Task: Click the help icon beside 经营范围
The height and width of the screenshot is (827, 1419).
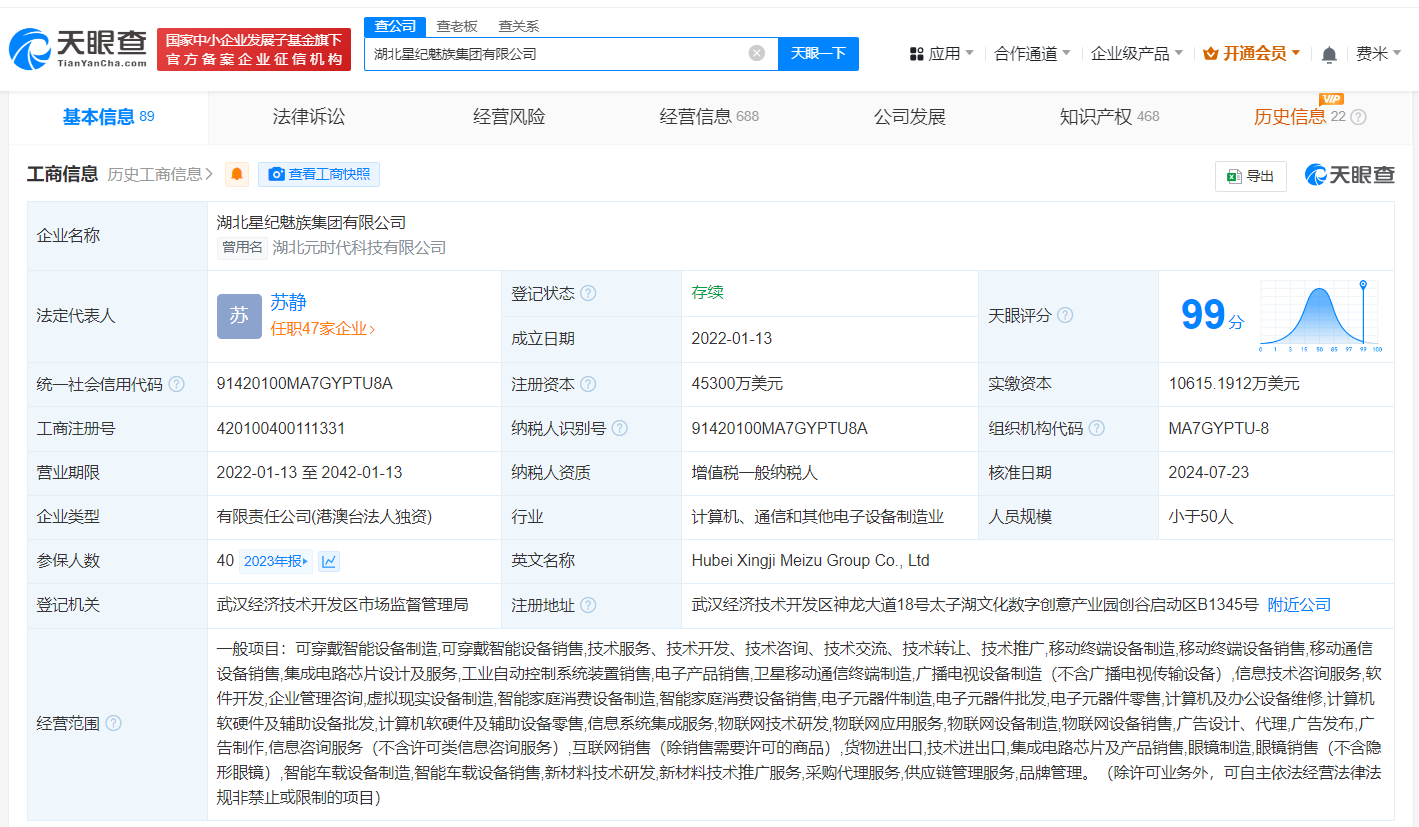Action: pyautogui.click(x=114, y=723)
